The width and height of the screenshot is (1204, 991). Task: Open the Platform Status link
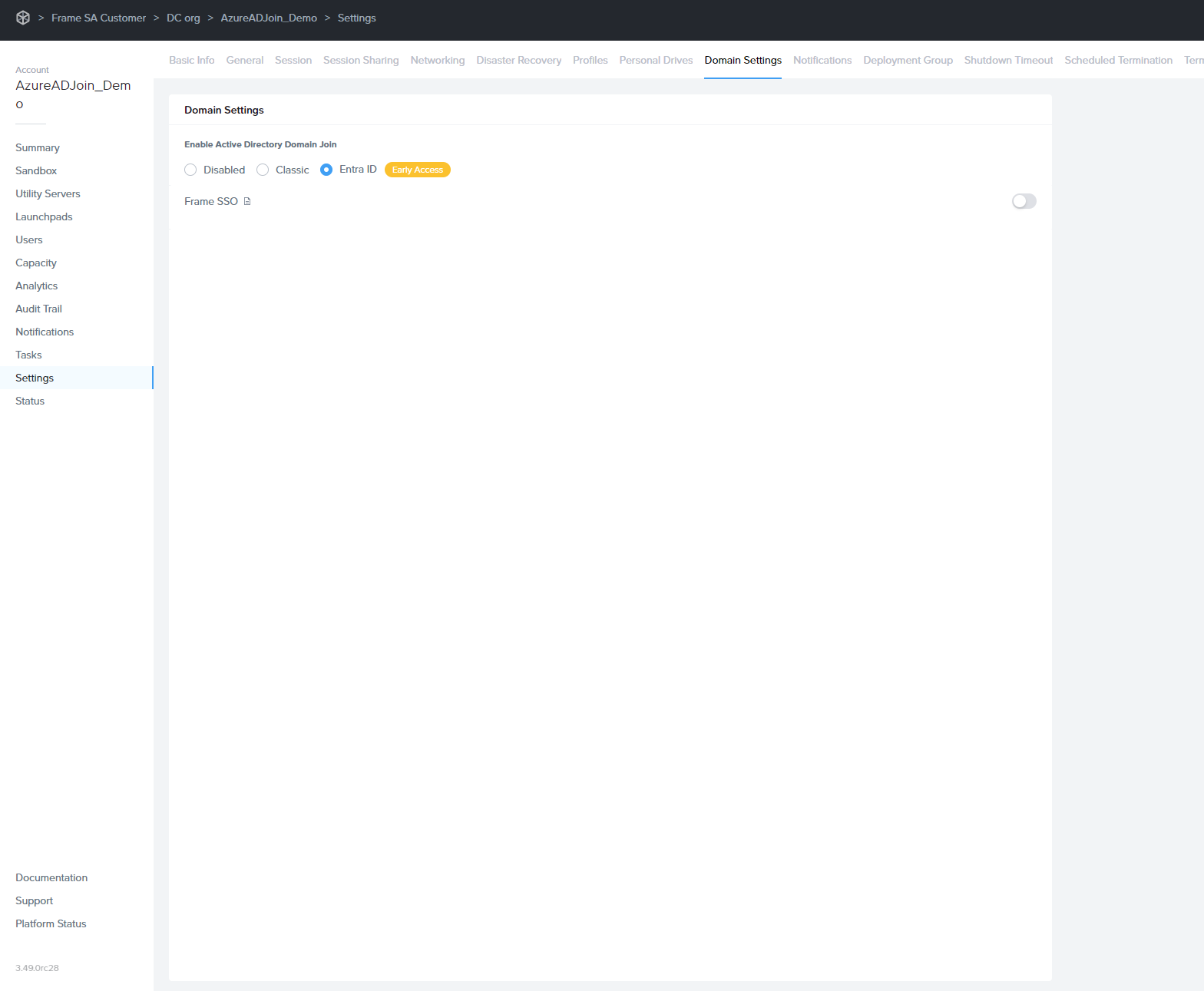tap(51, 923)
